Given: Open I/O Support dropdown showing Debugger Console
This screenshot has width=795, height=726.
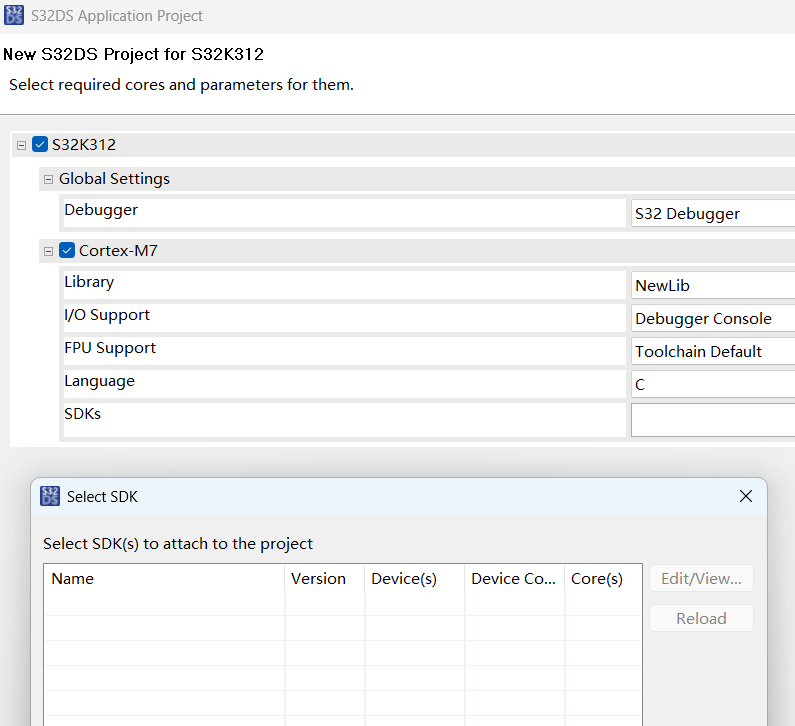Looking at the screenshot, I should point(713,318).
